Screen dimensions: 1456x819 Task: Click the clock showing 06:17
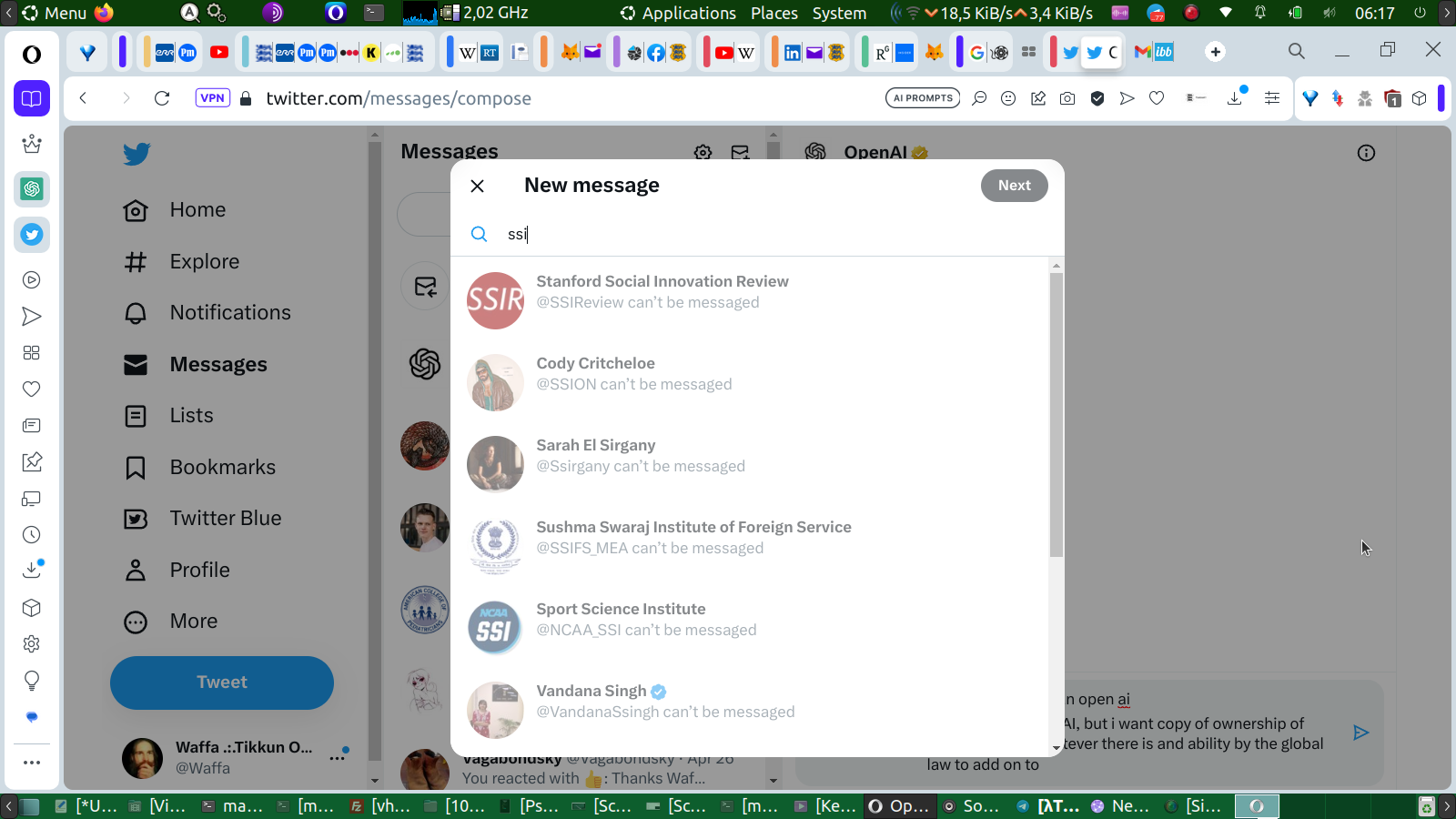pos(1374,13)
